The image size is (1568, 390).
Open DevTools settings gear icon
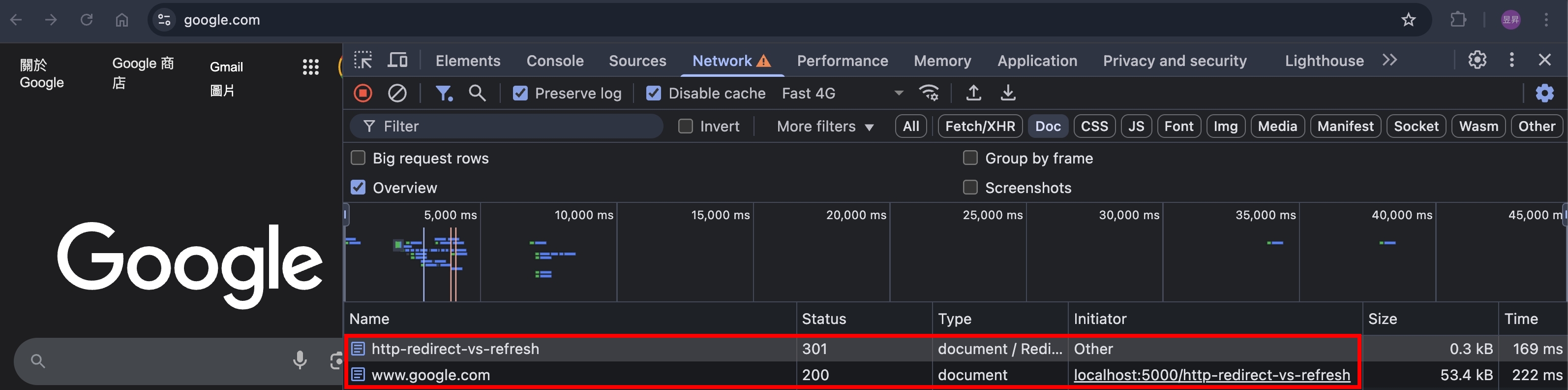coord(1478,60)
